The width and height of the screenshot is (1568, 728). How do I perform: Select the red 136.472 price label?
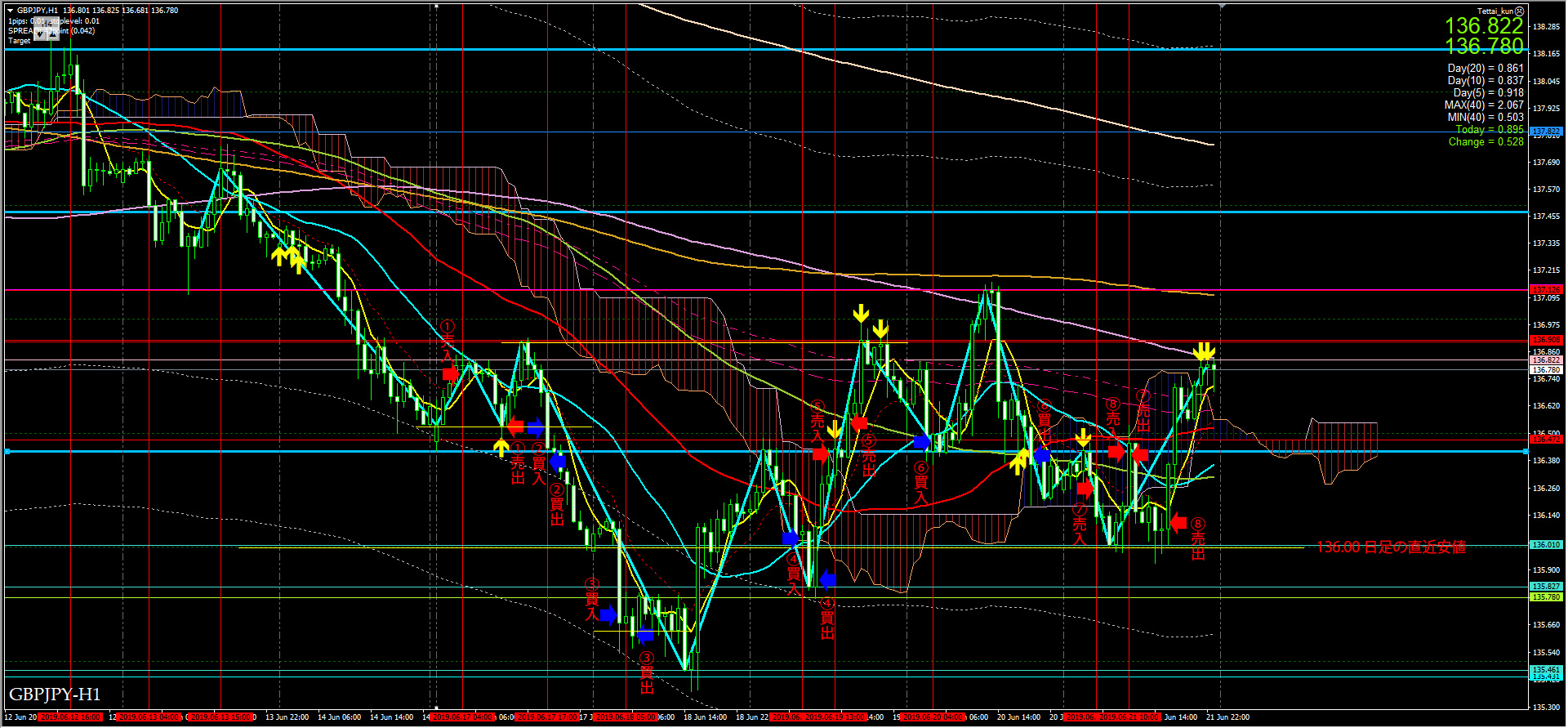point(1546,440)
